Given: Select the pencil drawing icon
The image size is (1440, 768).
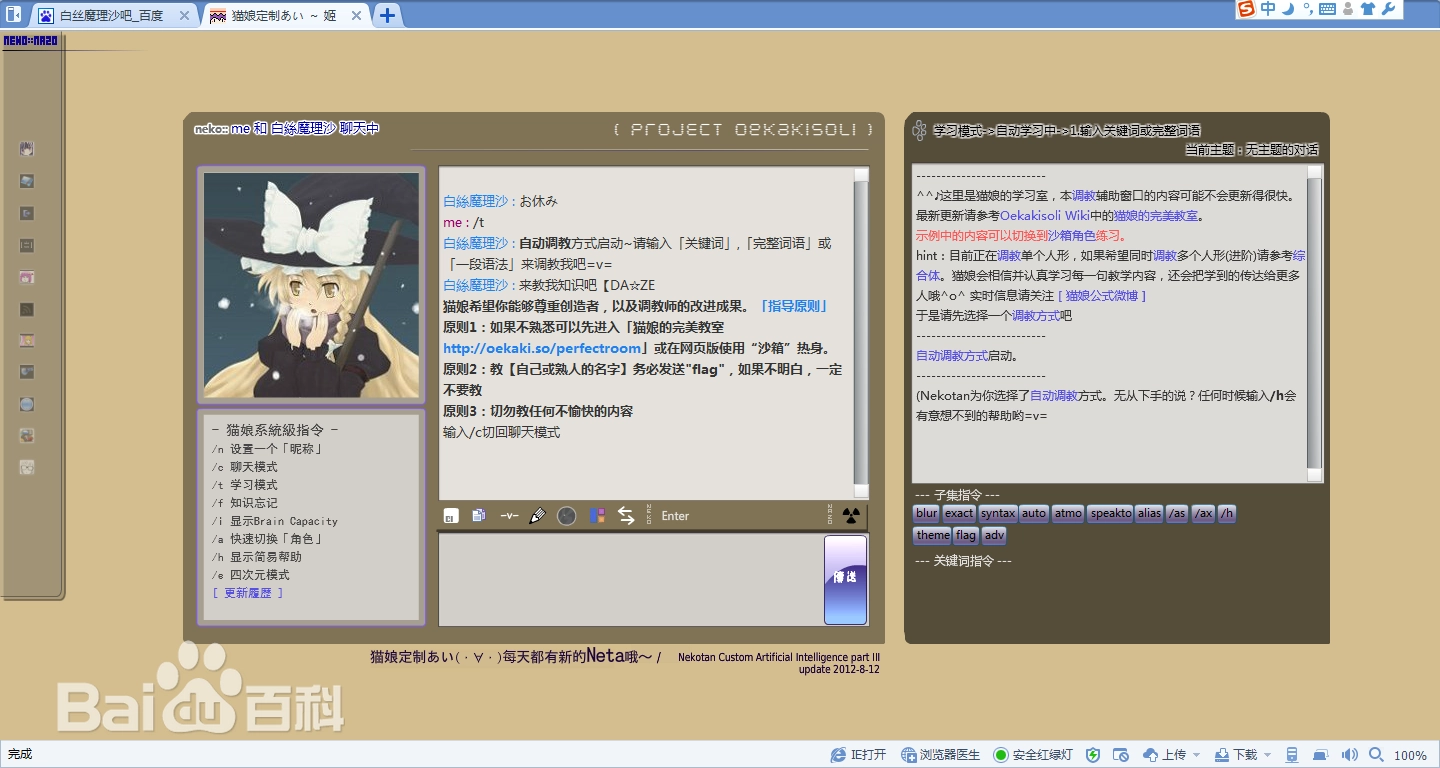Looking at the screenshot, I should coord(537,516).
